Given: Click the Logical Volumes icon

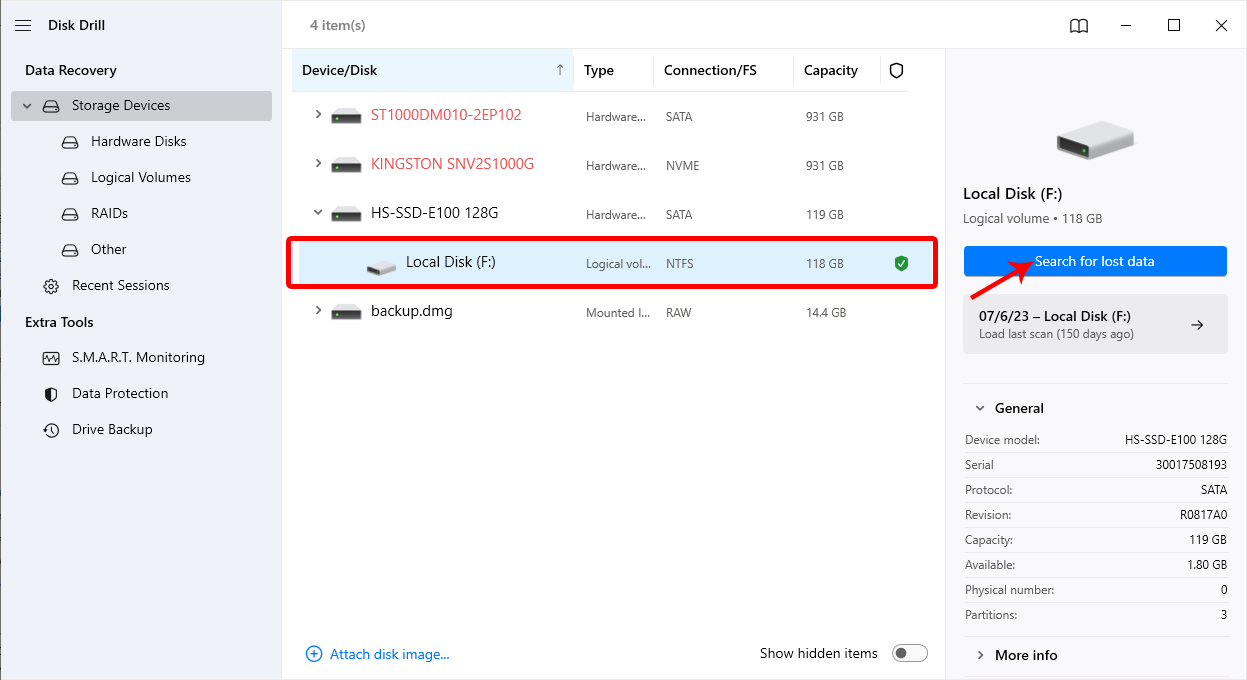Looking at the screenshot, I should (x=70, y=178).
